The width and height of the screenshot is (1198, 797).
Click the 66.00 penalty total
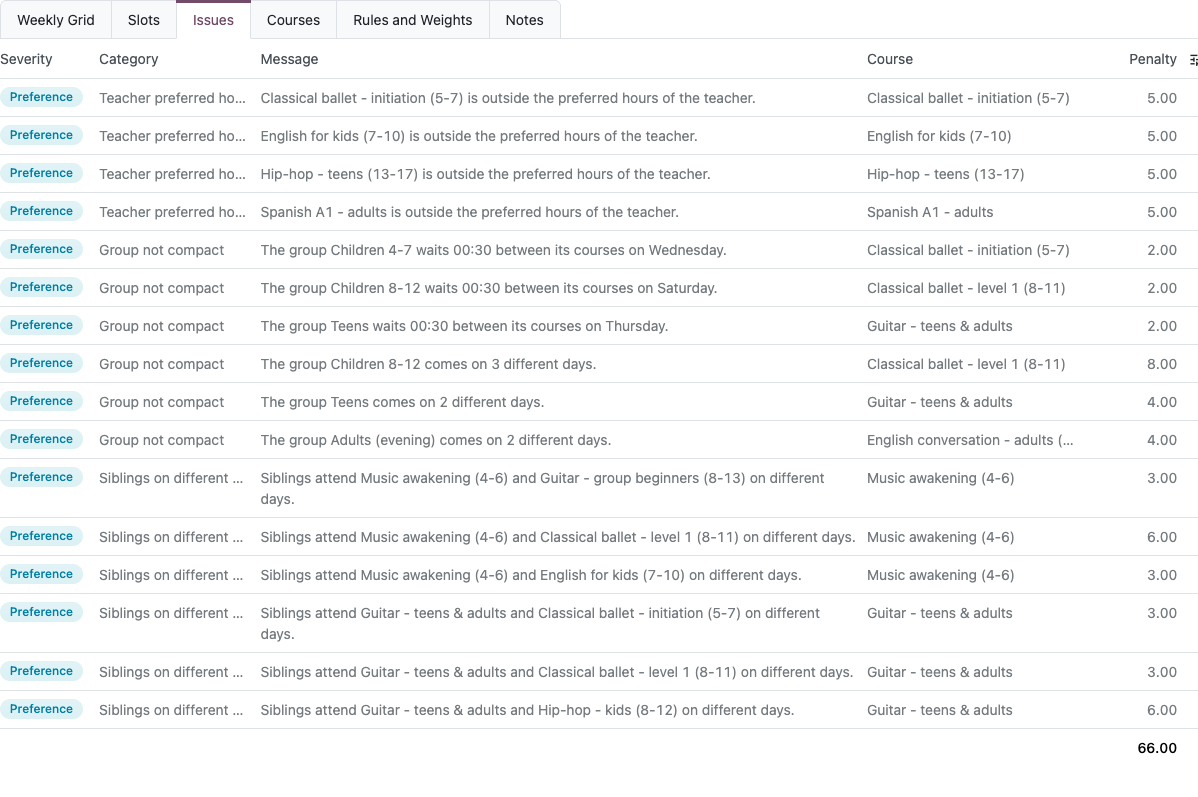(x=1157, y=748)
